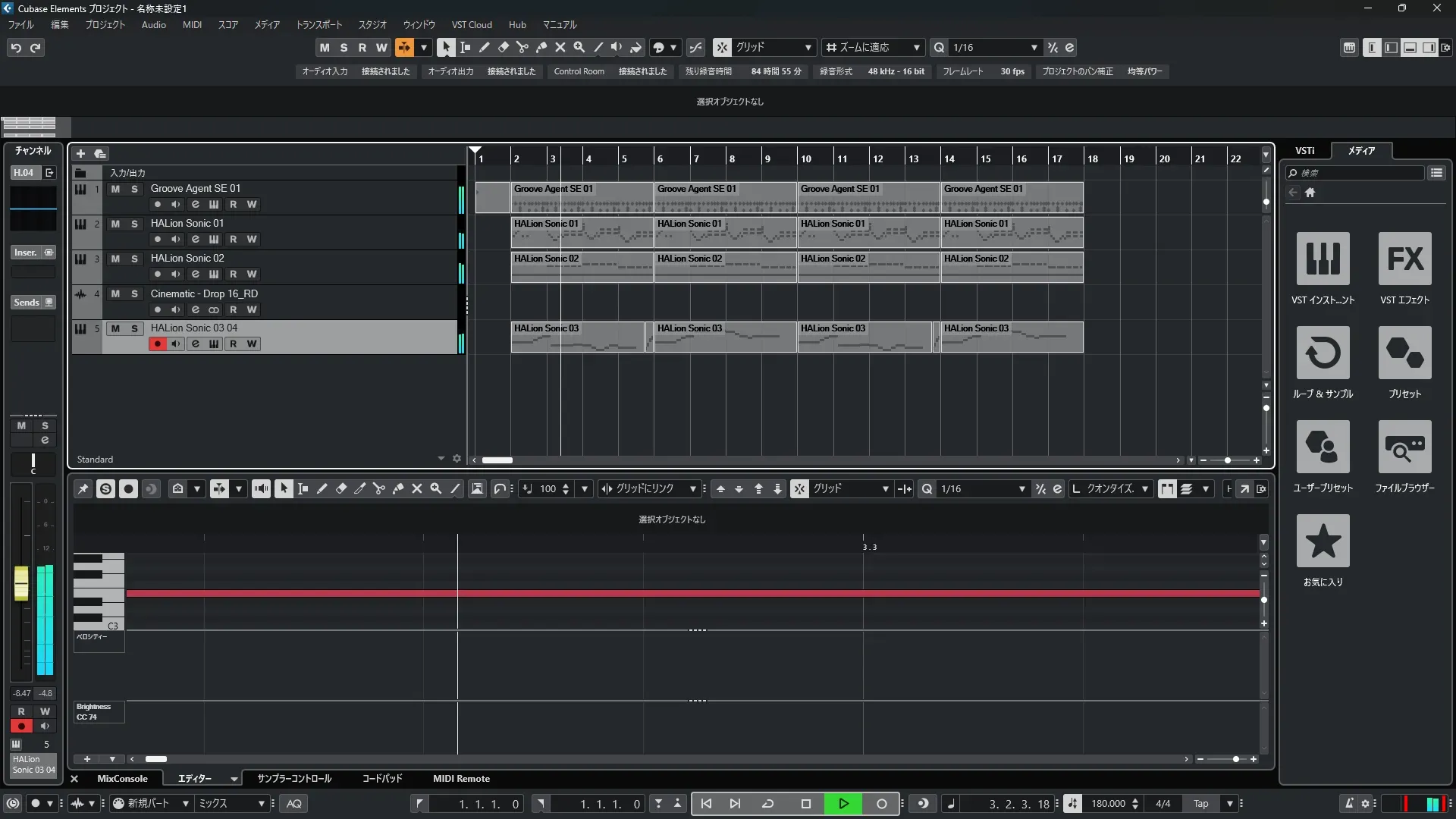
Task: Switch to the MixConsole tab
Action: point(122,778)
